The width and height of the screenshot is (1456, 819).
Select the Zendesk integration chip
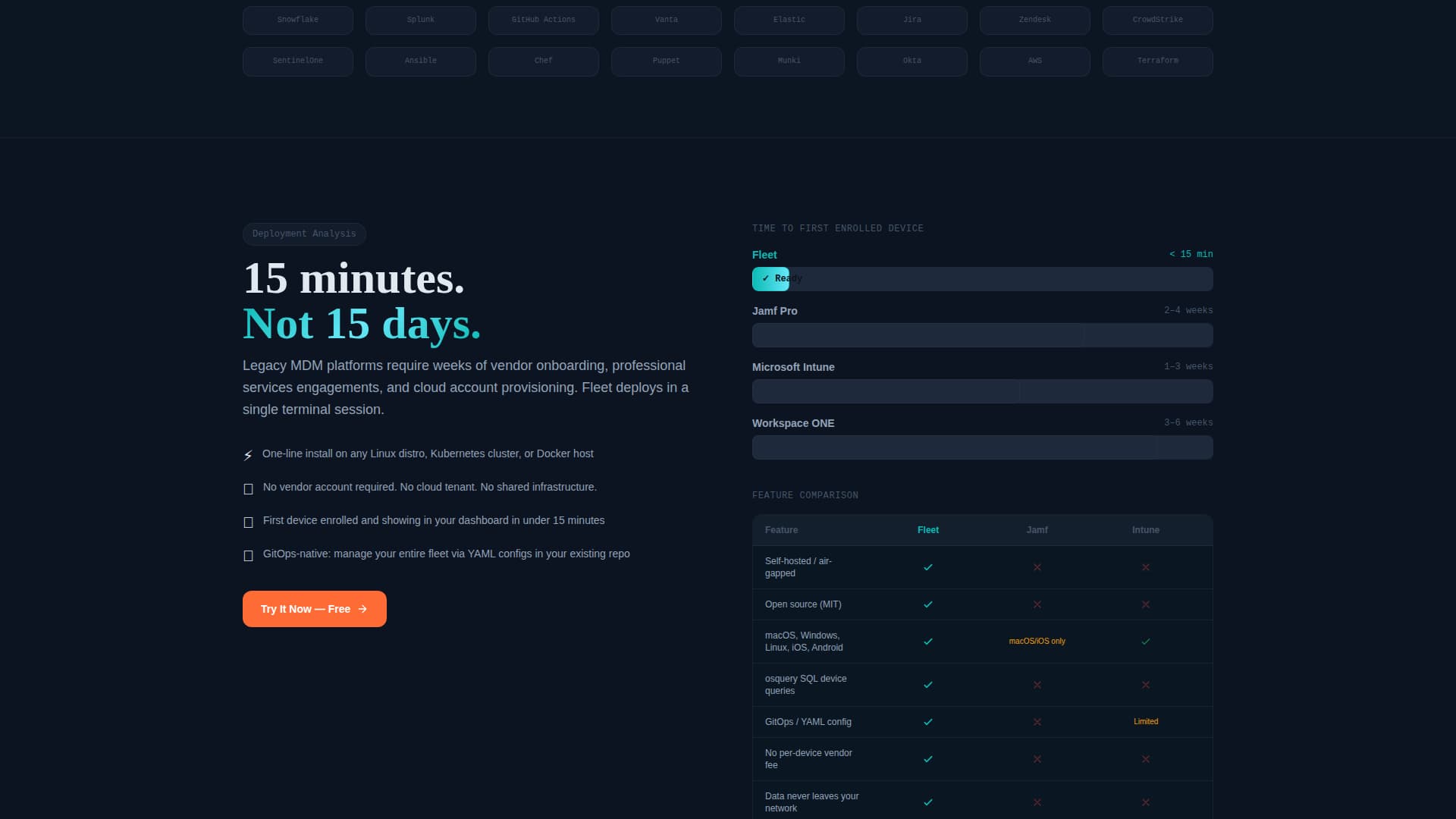[1035, 20]
